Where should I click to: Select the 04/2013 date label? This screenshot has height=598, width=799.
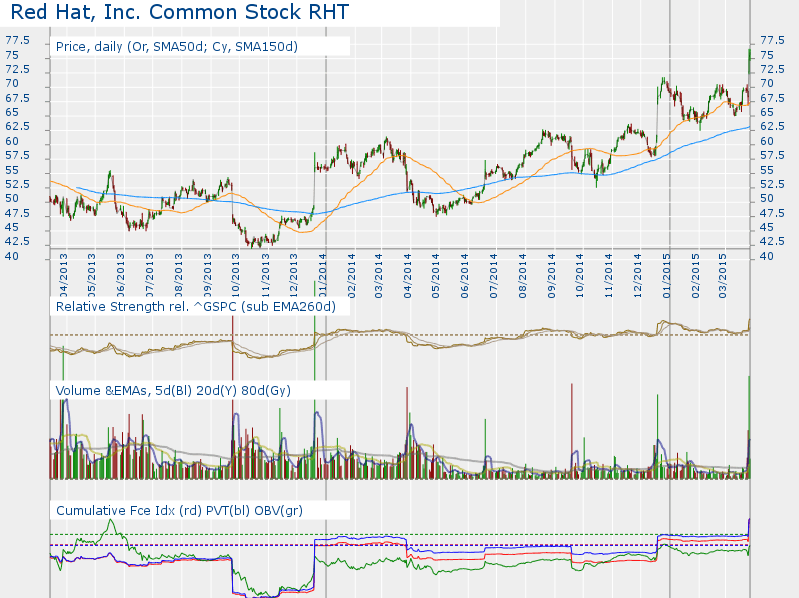point(63,273)
